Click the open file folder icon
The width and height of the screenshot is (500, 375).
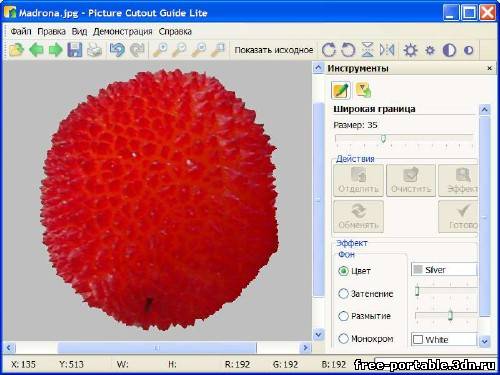(x=16, y=50)
